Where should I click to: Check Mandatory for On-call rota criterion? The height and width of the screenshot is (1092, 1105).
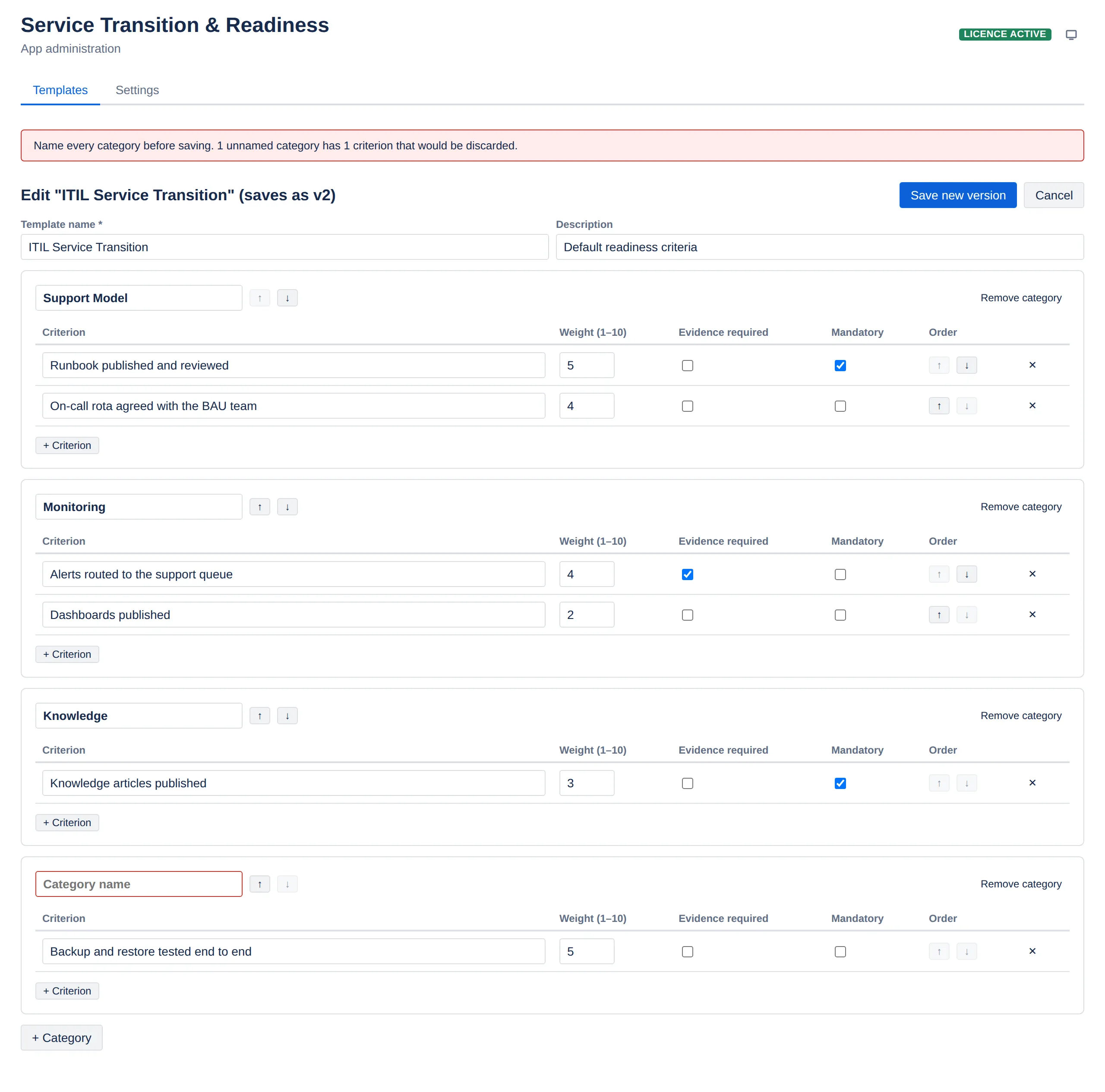840,406
